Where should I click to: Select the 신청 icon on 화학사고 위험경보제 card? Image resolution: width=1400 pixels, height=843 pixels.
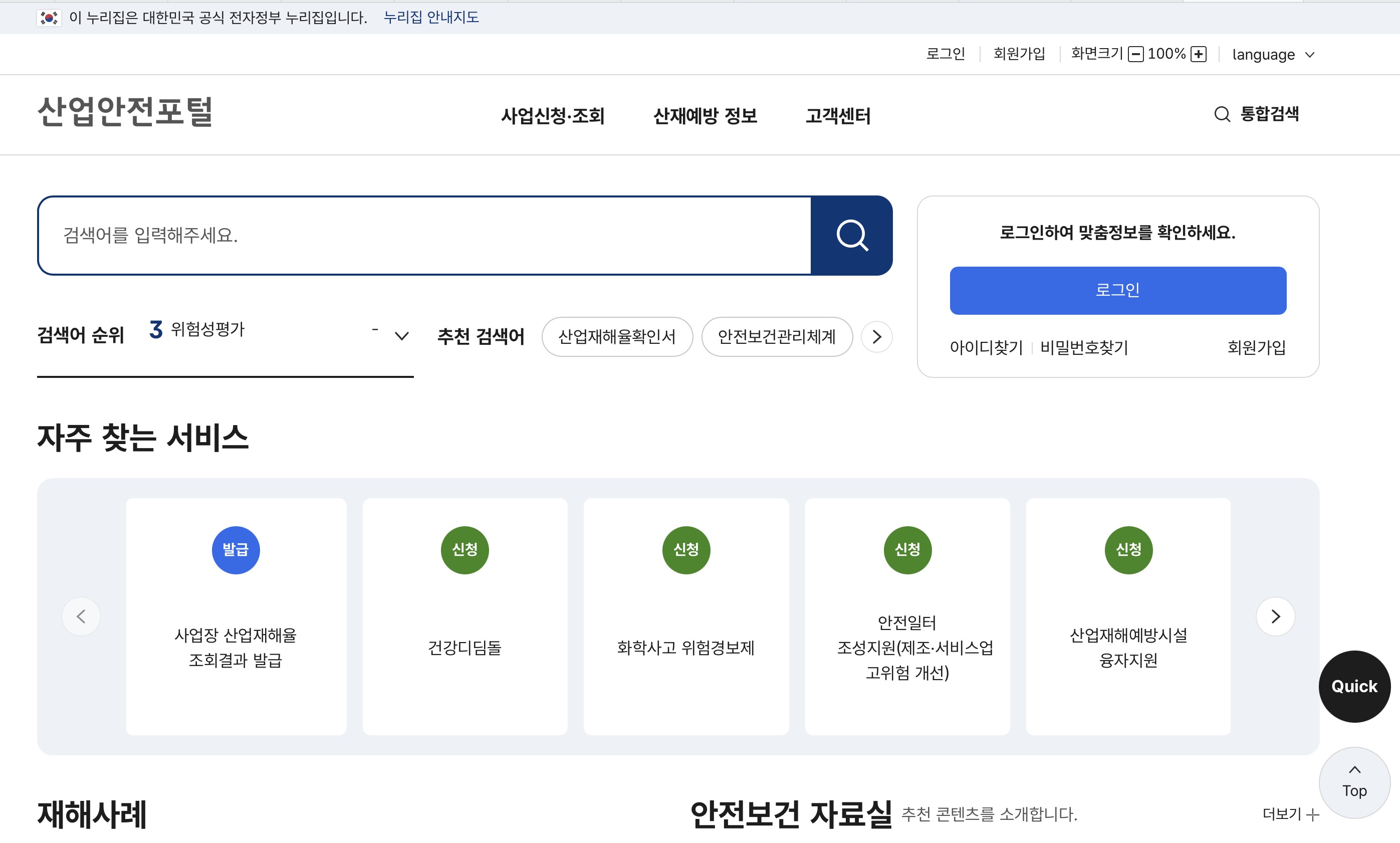point(685,549)
